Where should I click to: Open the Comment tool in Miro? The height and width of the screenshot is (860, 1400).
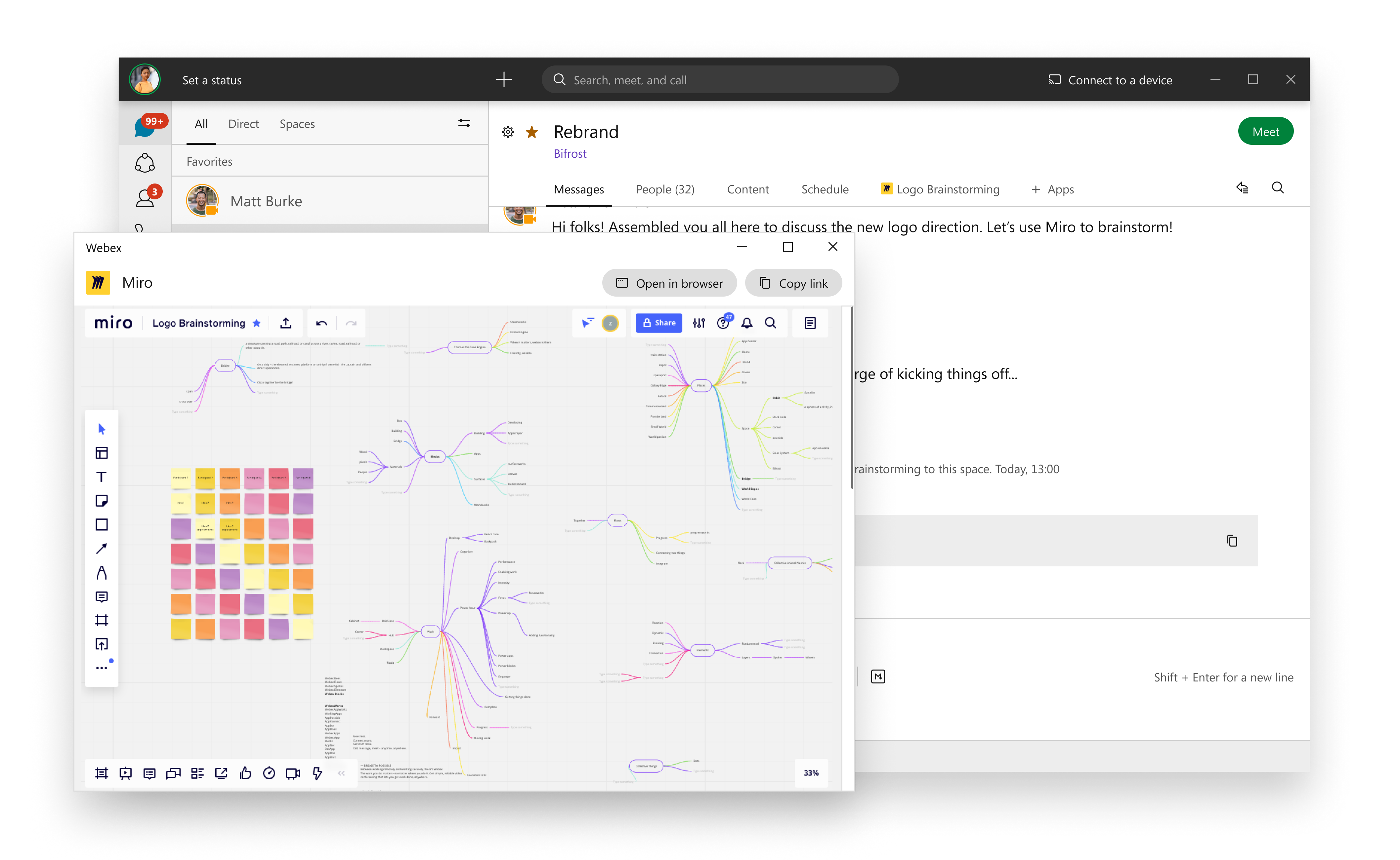pyautogui.click(x=101, y=597)
